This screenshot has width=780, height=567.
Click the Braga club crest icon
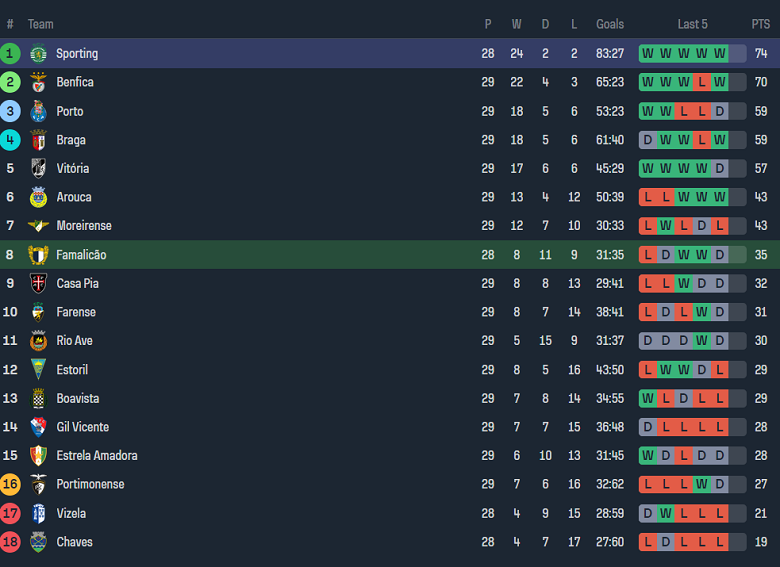pos(38,140)
